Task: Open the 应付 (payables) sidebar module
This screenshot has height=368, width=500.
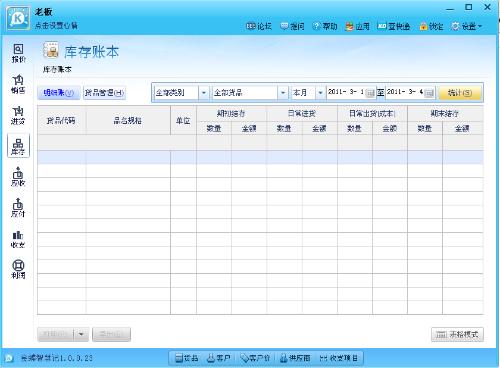Action: 18,208
